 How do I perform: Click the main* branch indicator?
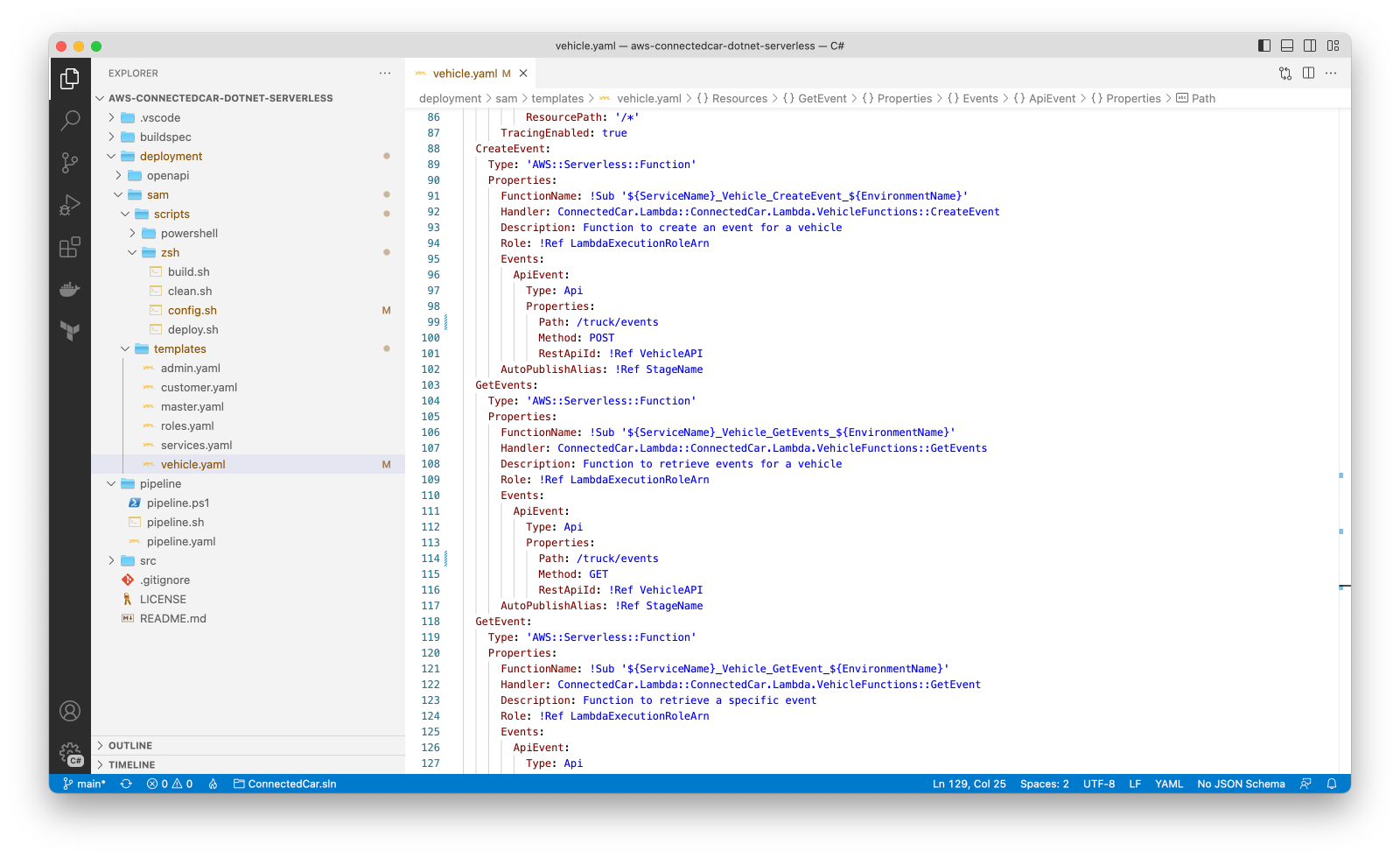pos(85,784)
